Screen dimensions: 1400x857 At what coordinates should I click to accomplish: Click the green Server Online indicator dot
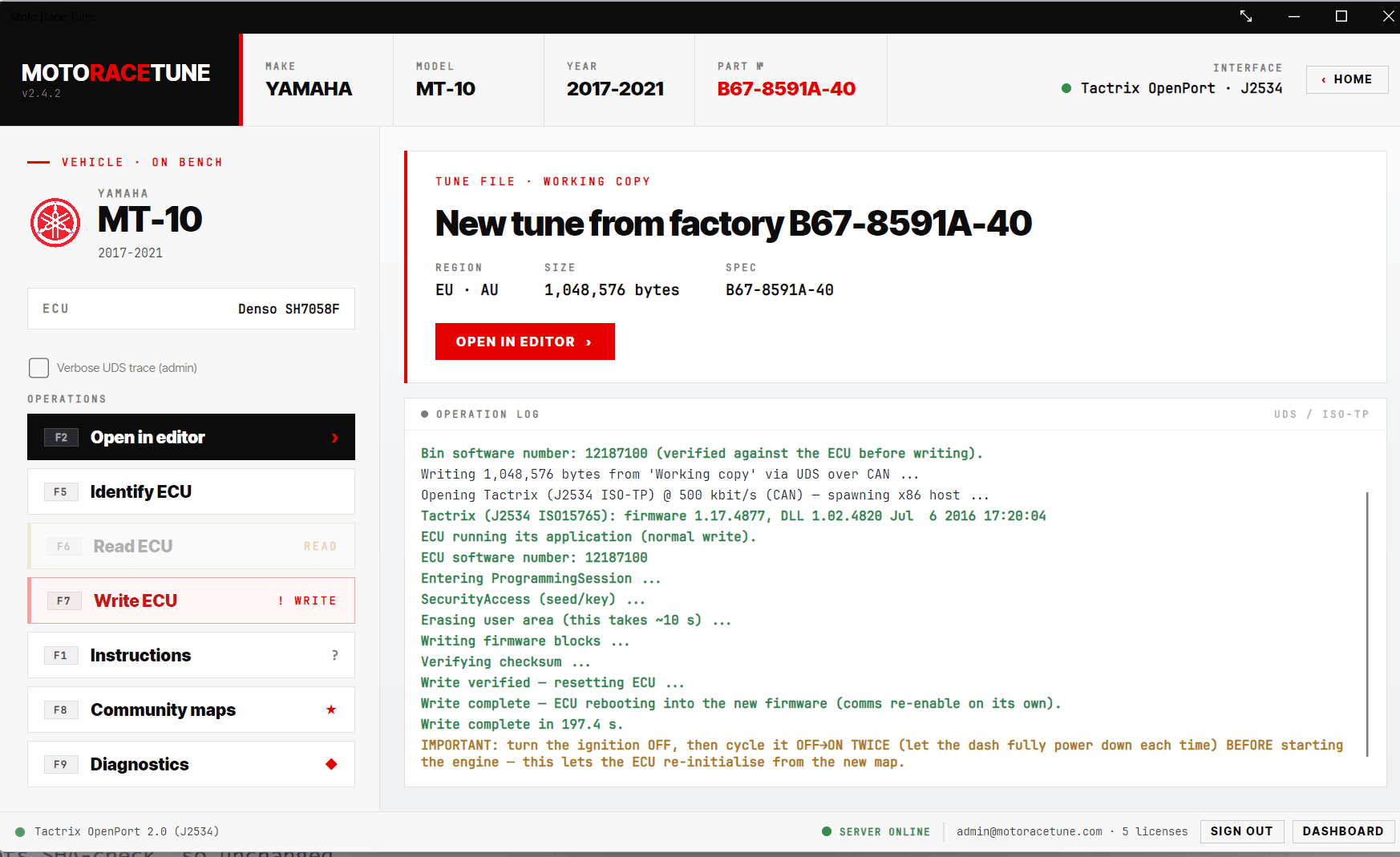[827, 831]
